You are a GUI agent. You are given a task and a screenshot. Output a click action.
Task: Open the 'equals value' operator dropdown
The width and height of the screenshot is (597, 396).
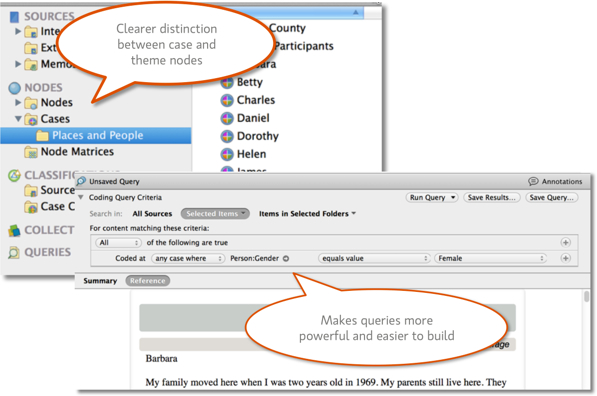click(x=374, y=259)
